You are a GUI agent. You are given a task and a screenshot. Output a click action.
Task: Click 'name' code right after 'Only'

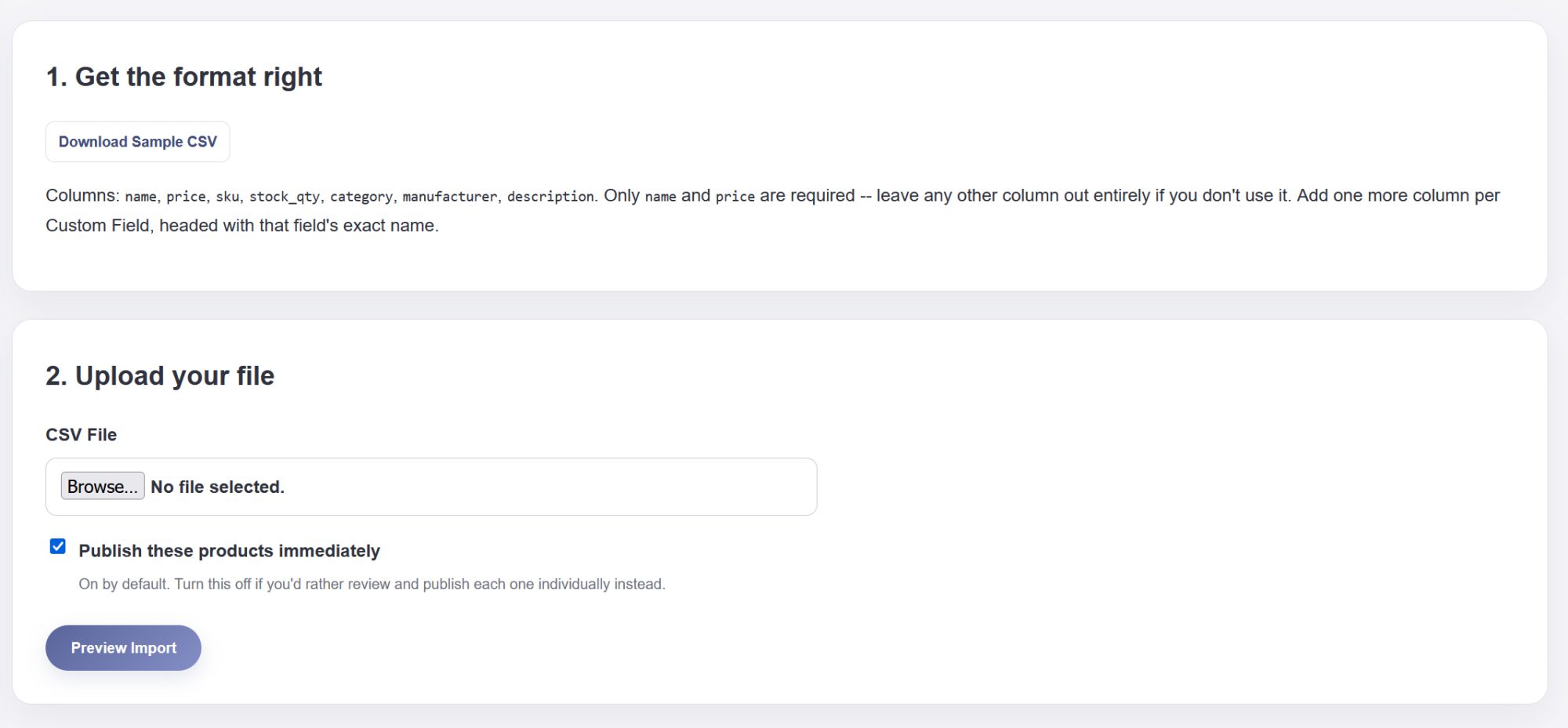click(x=660, y=197)
